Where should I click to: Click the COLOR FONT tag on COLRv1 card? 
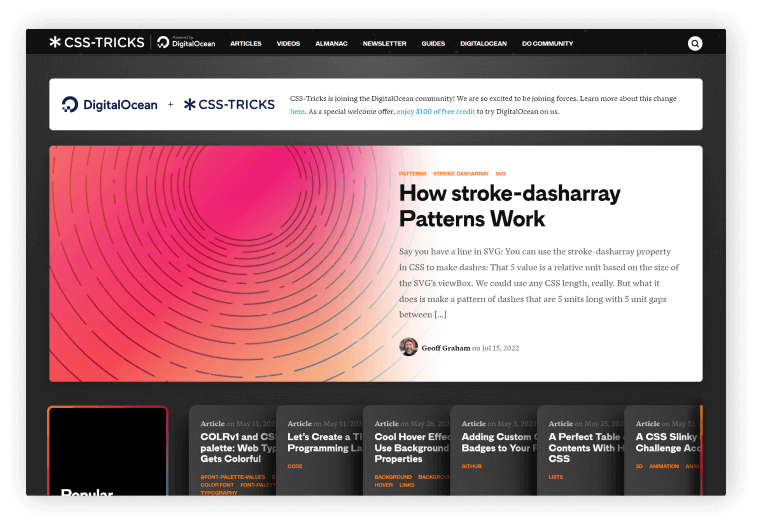point(217,485)
